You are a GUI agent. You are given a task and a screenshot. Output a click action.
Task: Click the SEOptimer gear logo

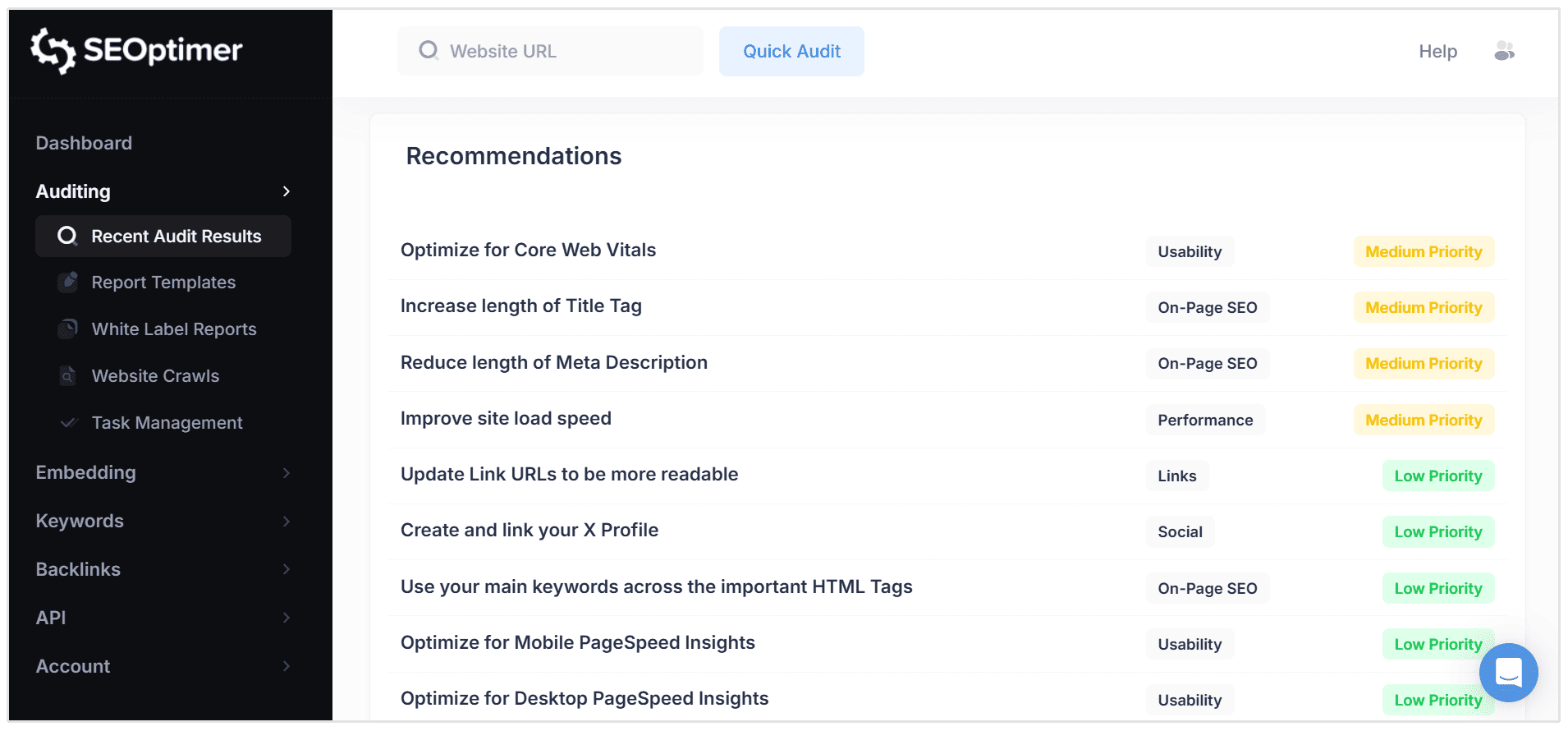click(x=51, y=51)
